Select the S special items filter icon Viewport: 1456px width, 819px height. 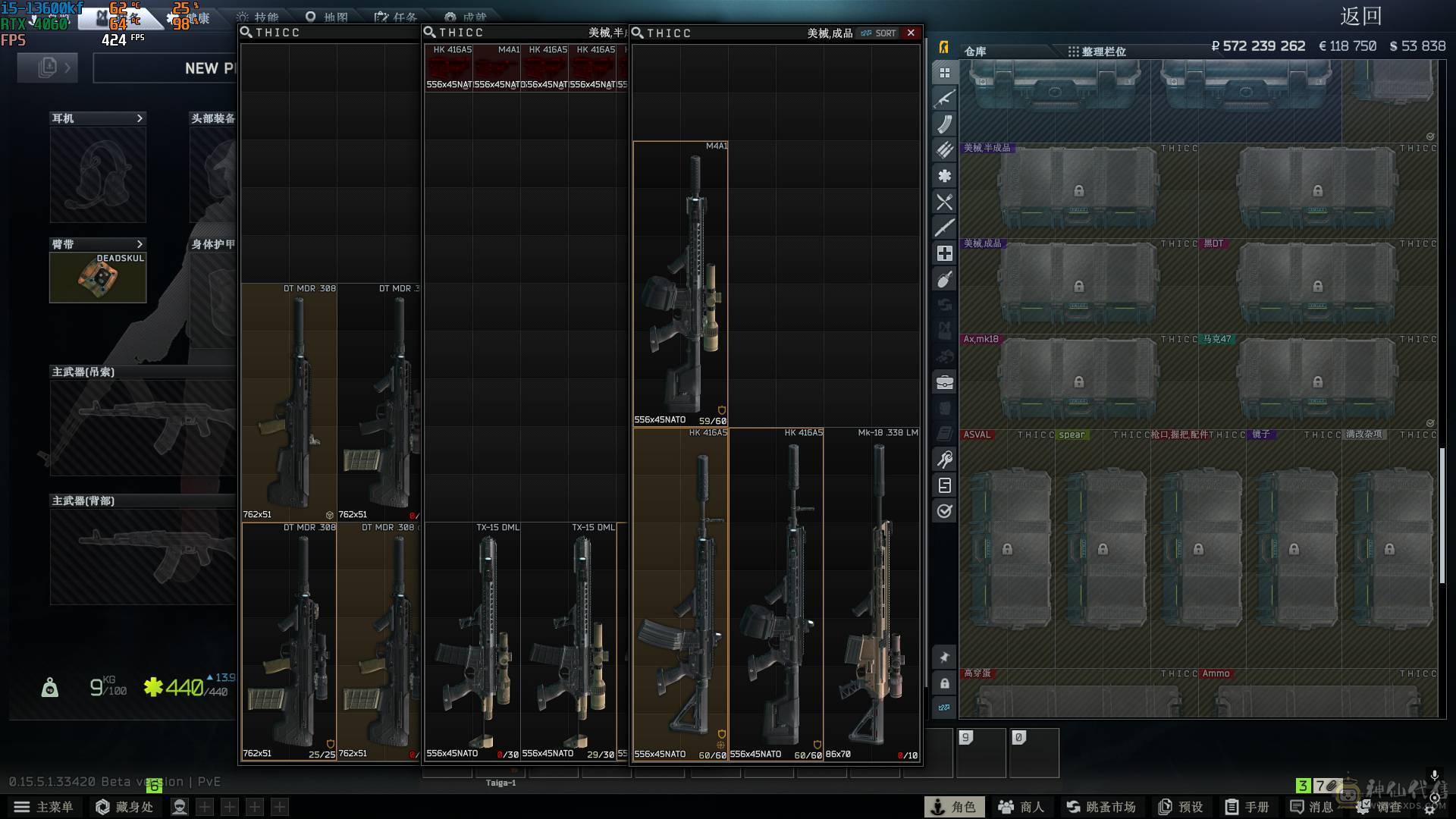click(x=944, y=485)
